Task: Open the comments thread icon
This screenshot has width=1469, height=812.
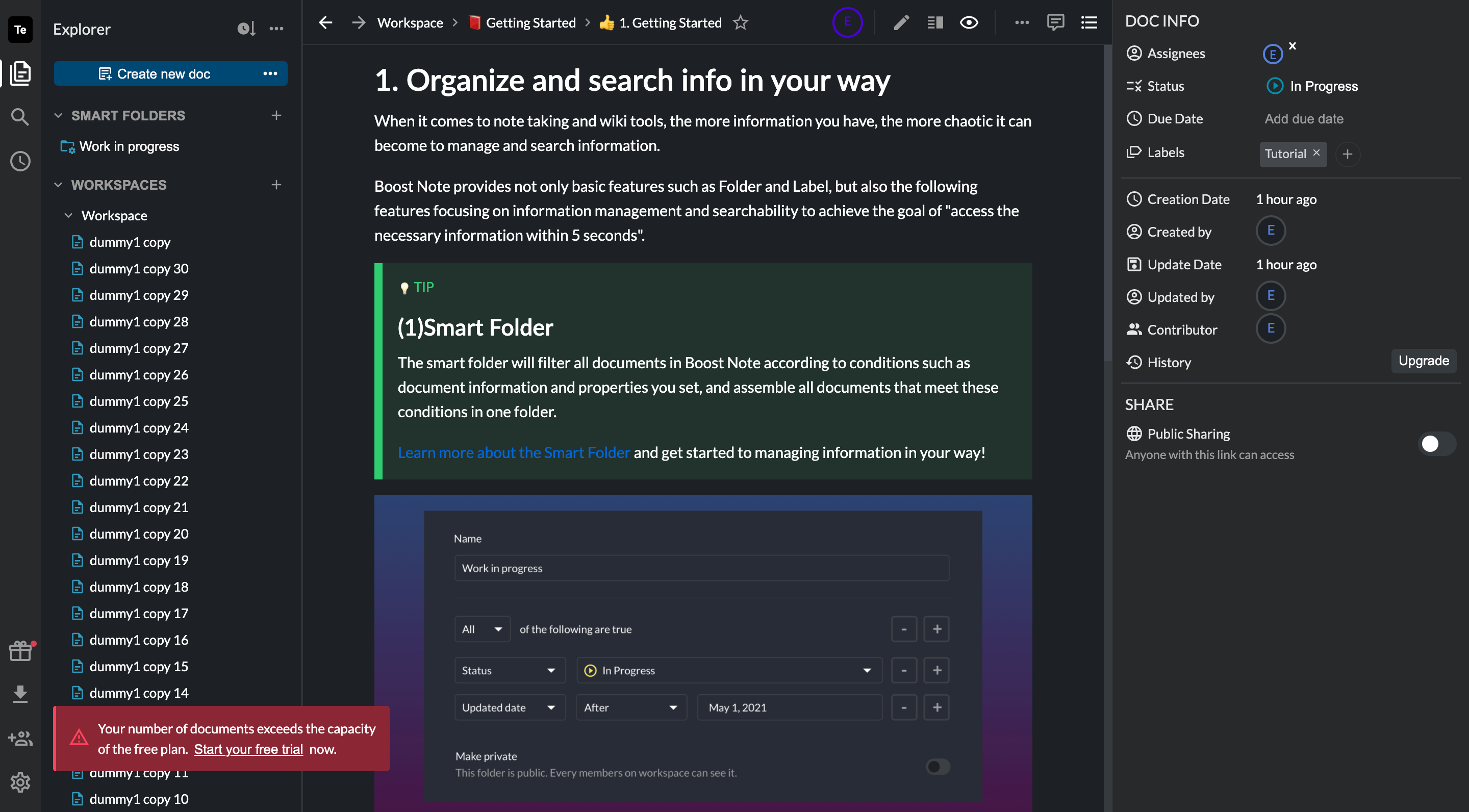Action: point(1055,23)
